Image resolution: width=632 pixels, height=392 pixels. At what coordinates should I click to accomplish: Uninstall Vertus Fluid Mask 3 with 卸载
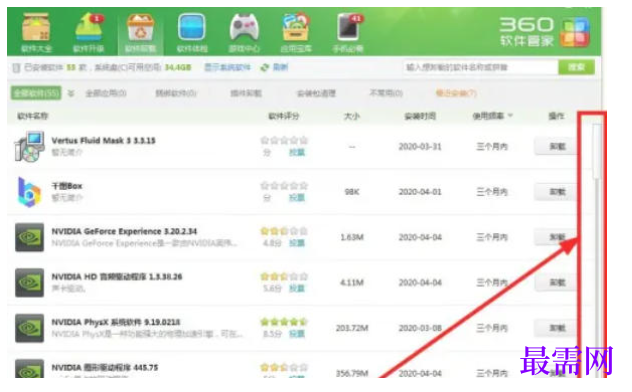tap(557, 146)
